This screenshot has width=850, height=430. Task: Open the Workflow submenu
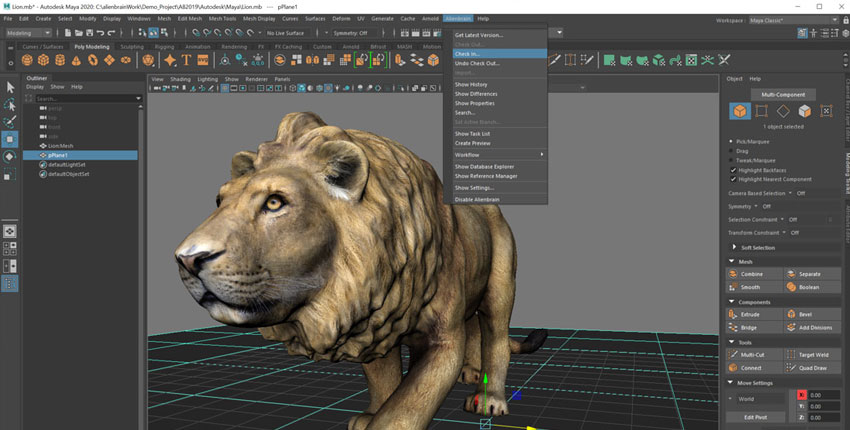pos(499,155)
